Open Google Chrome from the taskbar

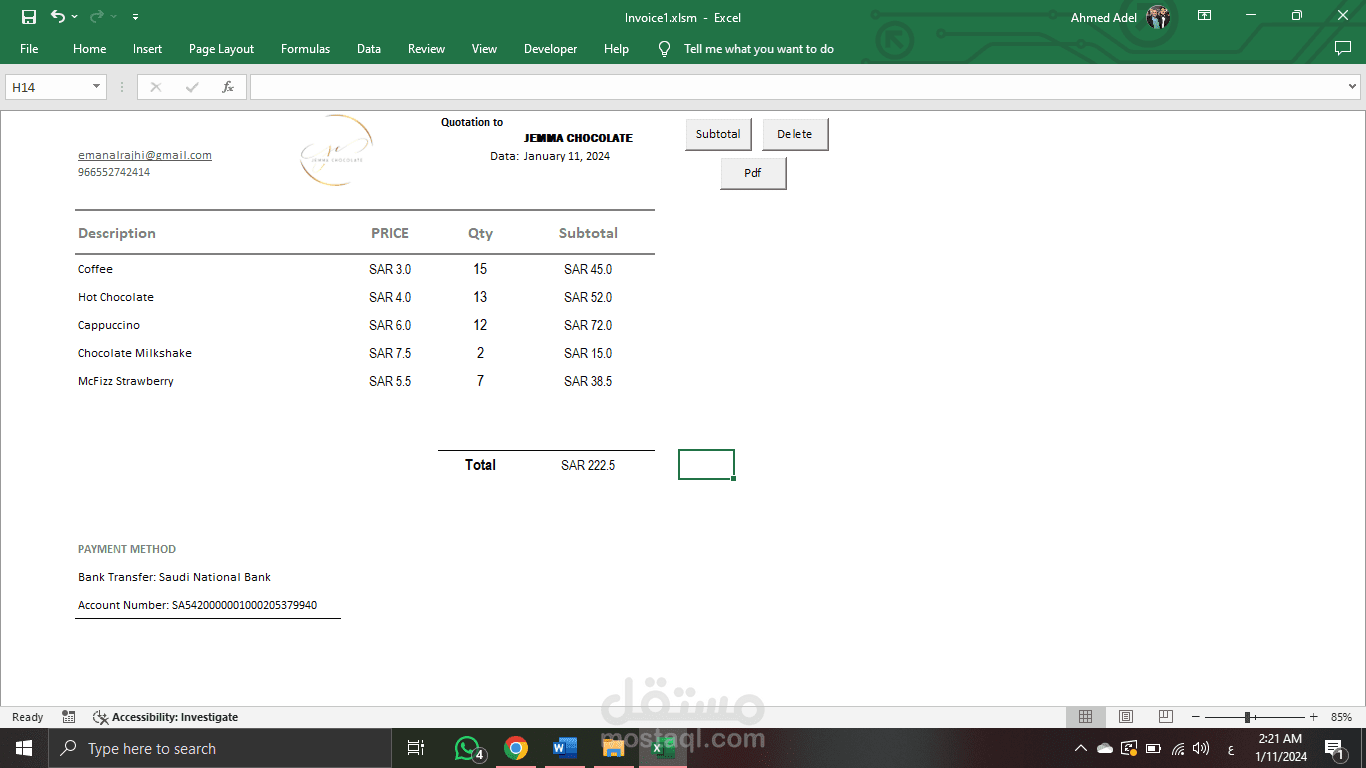[516, 748]
